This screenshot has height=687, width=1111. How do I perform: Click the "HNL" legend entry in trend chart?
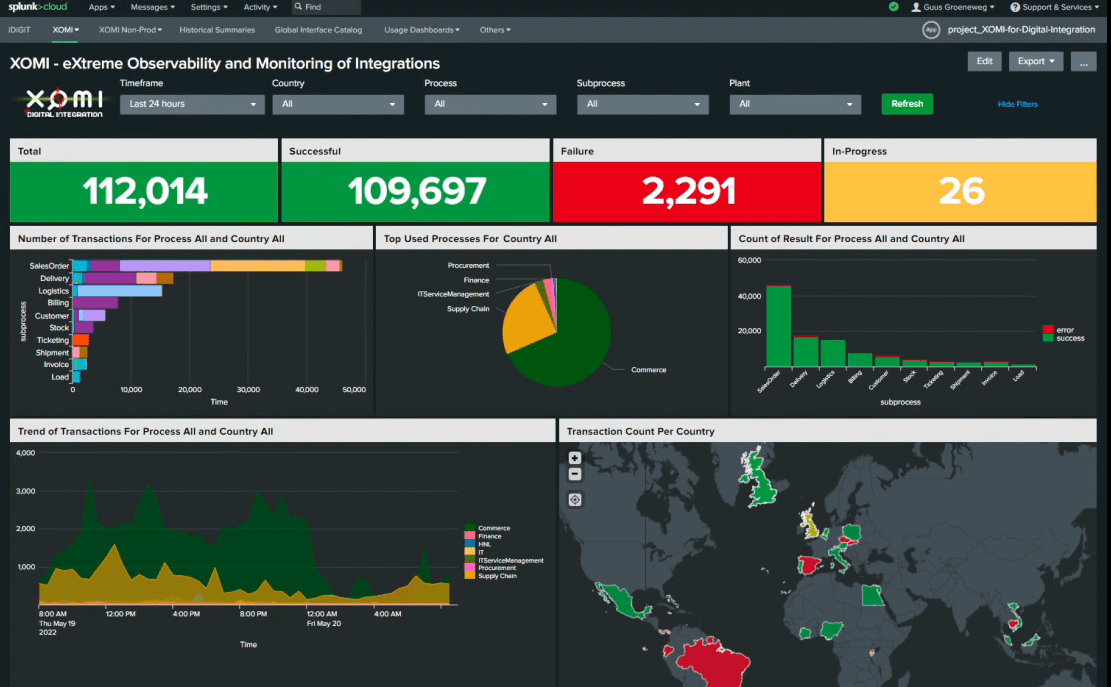pyautogui.click(x=485, y=544)
